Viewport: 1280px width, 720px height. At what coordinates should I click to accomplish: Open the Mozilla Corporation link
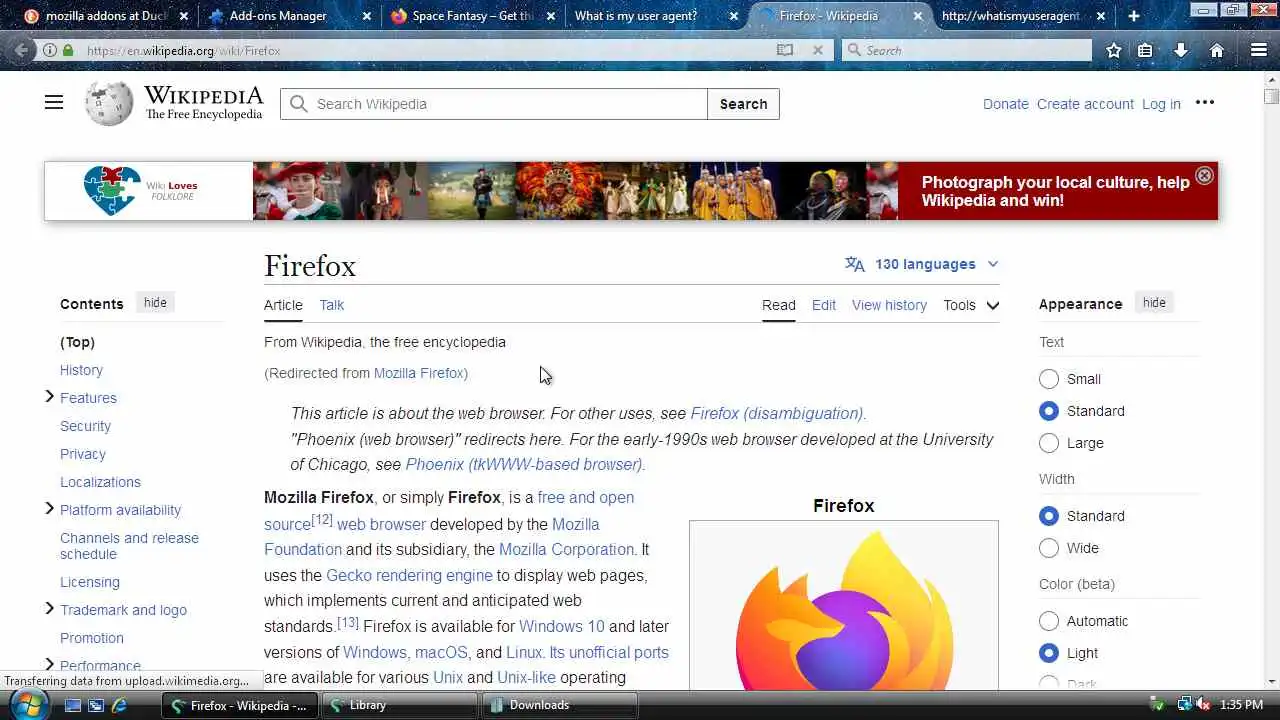coord(566,549)
